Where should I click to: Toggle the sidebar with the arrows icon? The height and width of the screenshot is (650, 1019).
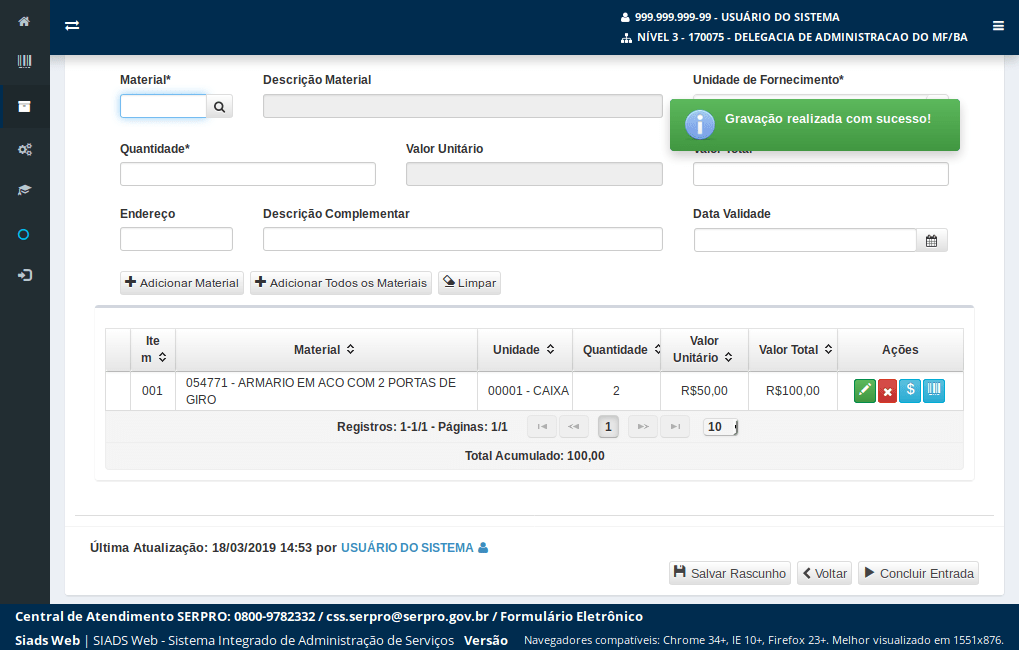coord(72,26)
